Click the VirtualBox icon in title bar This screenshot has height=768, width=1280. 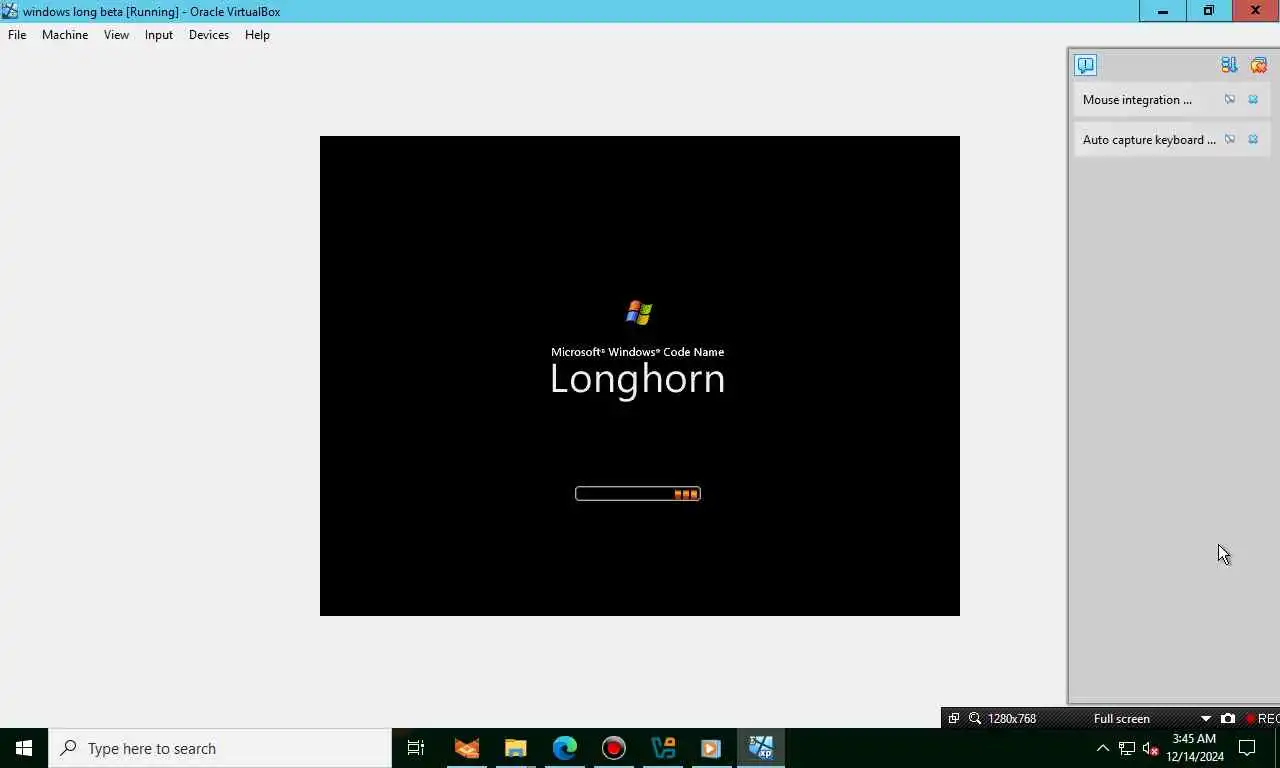tap(10, 11)
